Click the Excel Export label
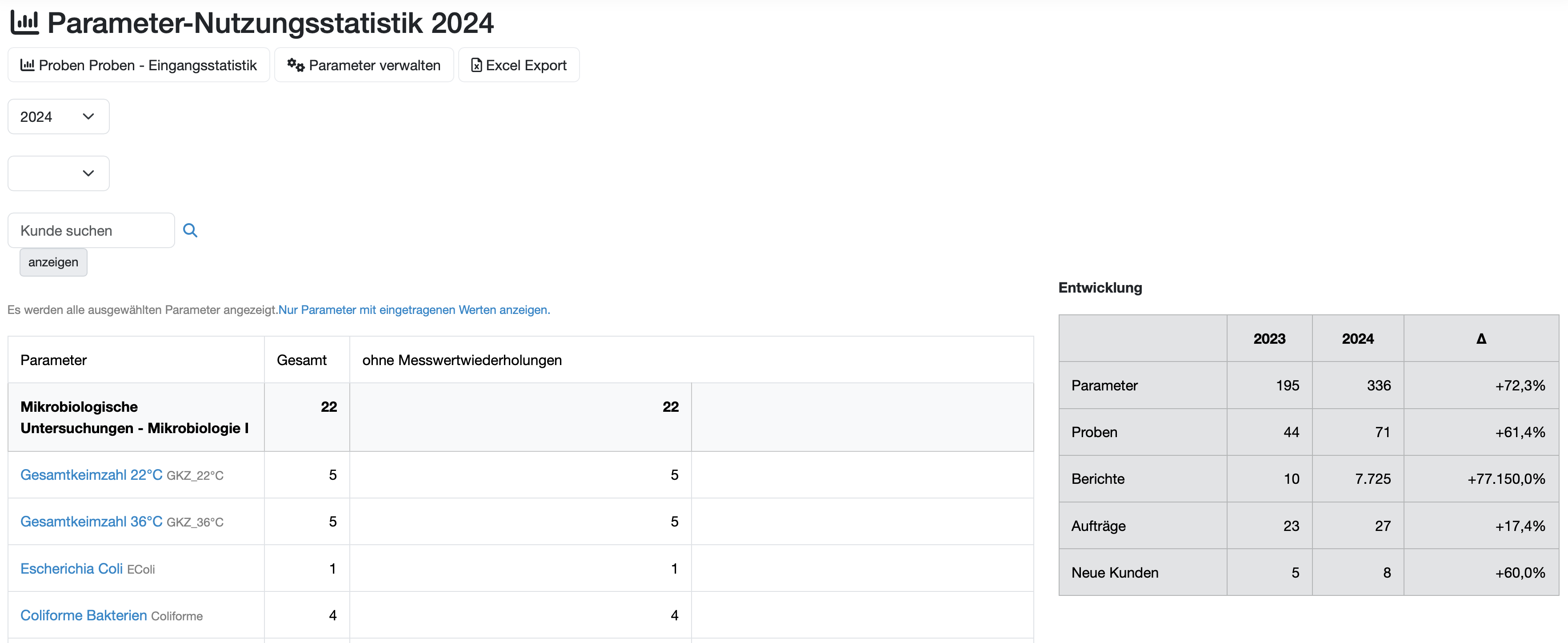Image resolution: width=1568 pixels, height=643 pixels. click(526, 65)
